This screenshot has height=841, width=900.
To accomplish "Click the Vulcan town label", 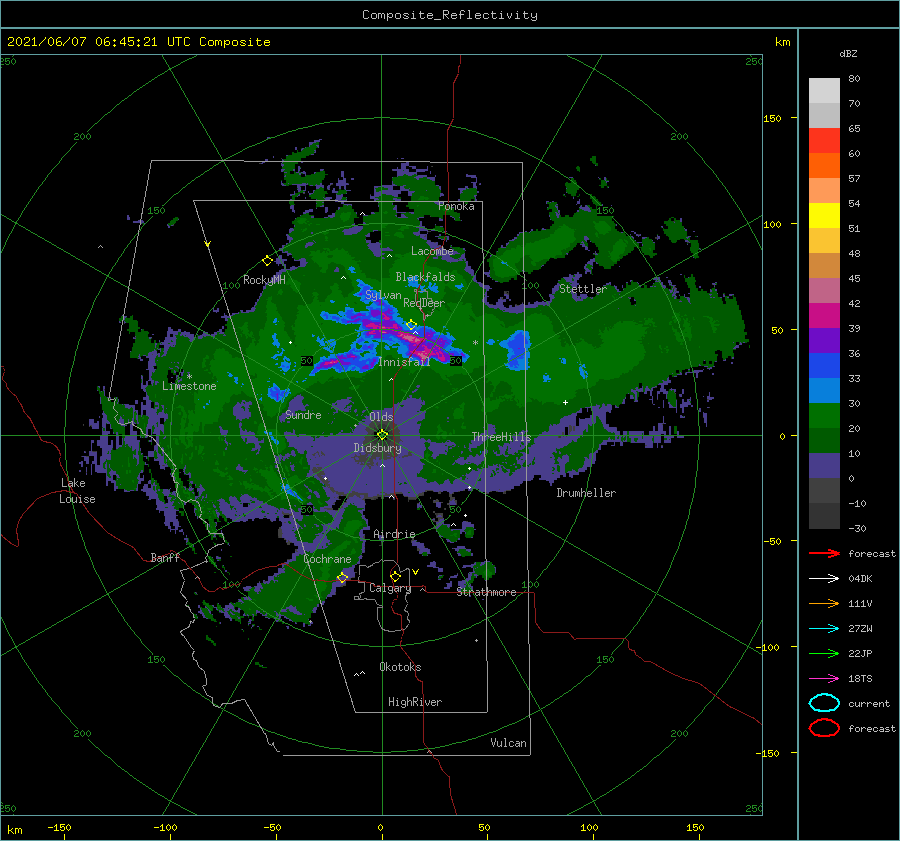I will [x=508, y=743].
